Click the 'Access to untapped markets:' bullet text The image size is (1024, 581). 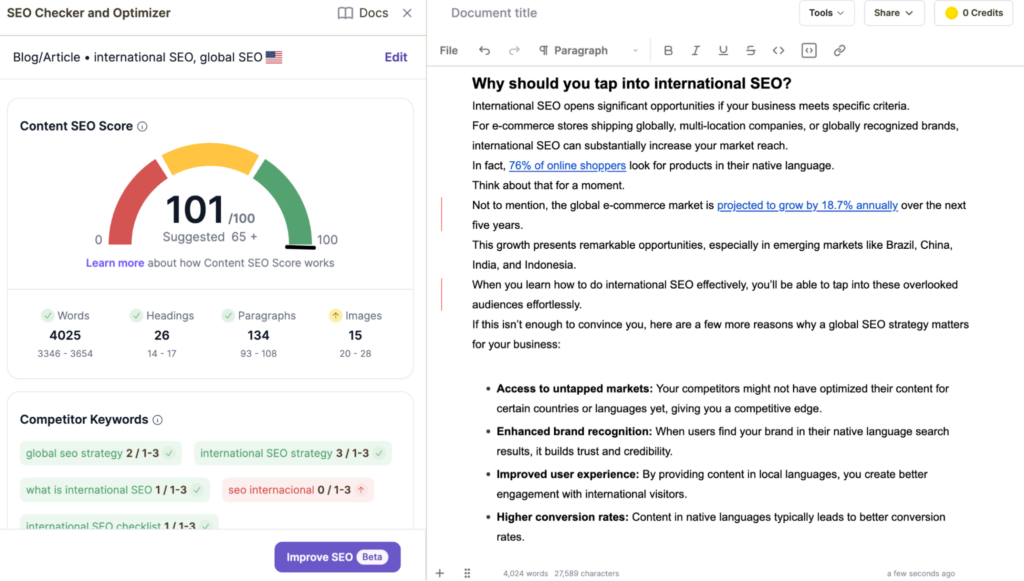click(574, 389)
